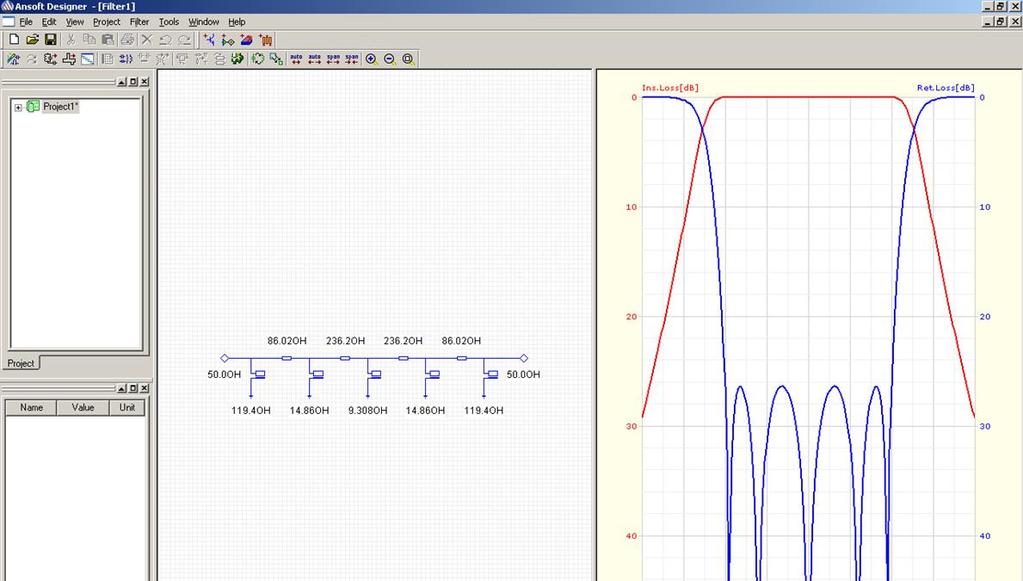Click the green circular arrows refresh icon
Screen dimensions: 1023x581
(258, 59)
